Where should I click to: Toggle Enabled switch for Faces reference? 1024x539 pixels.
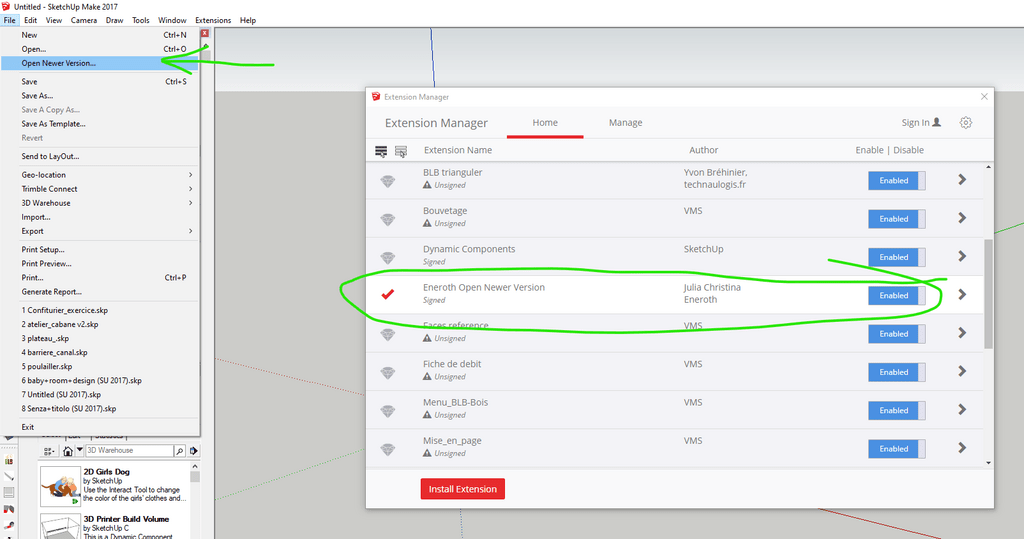tap(897, 334)
